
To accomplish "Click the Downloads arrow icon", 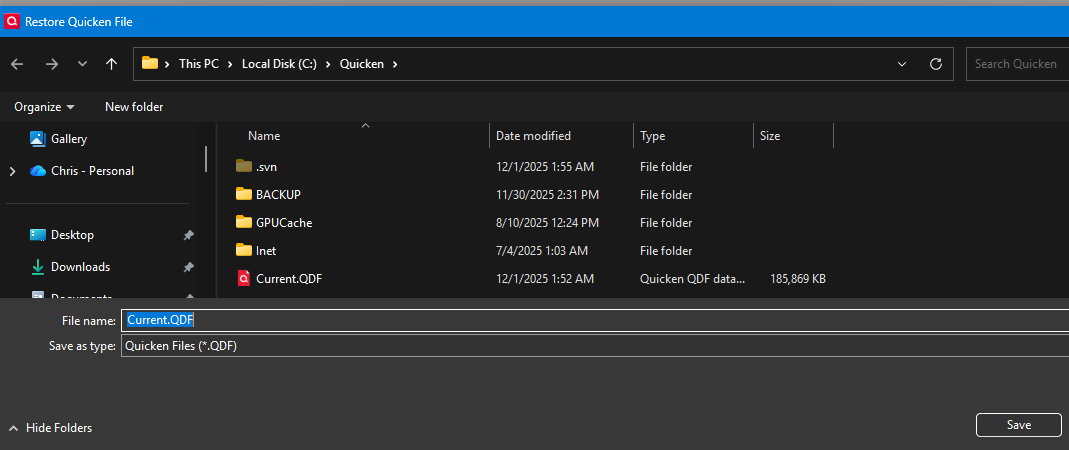I will tap(37, 267).
